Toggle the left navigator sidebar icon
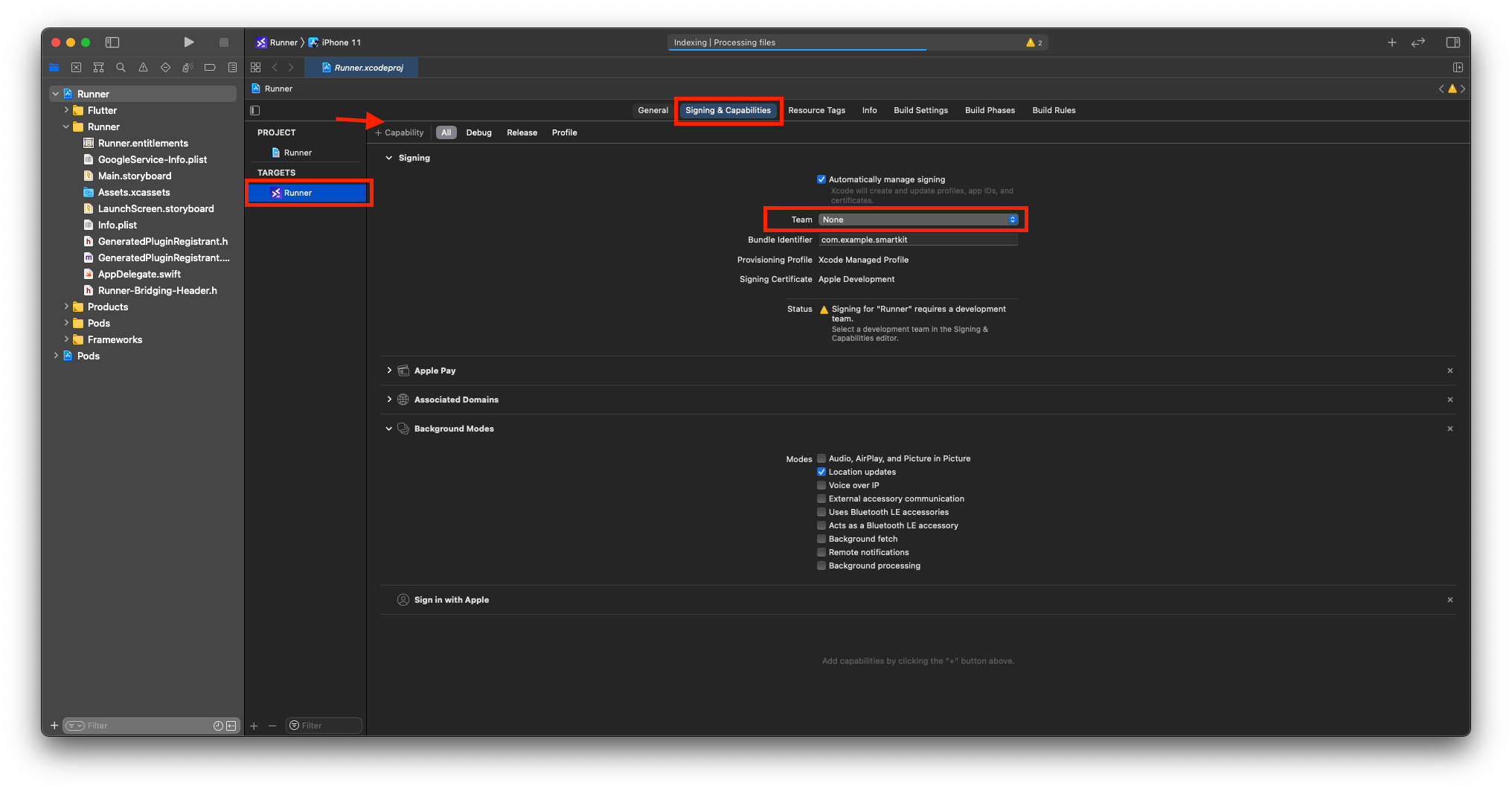 112,42
